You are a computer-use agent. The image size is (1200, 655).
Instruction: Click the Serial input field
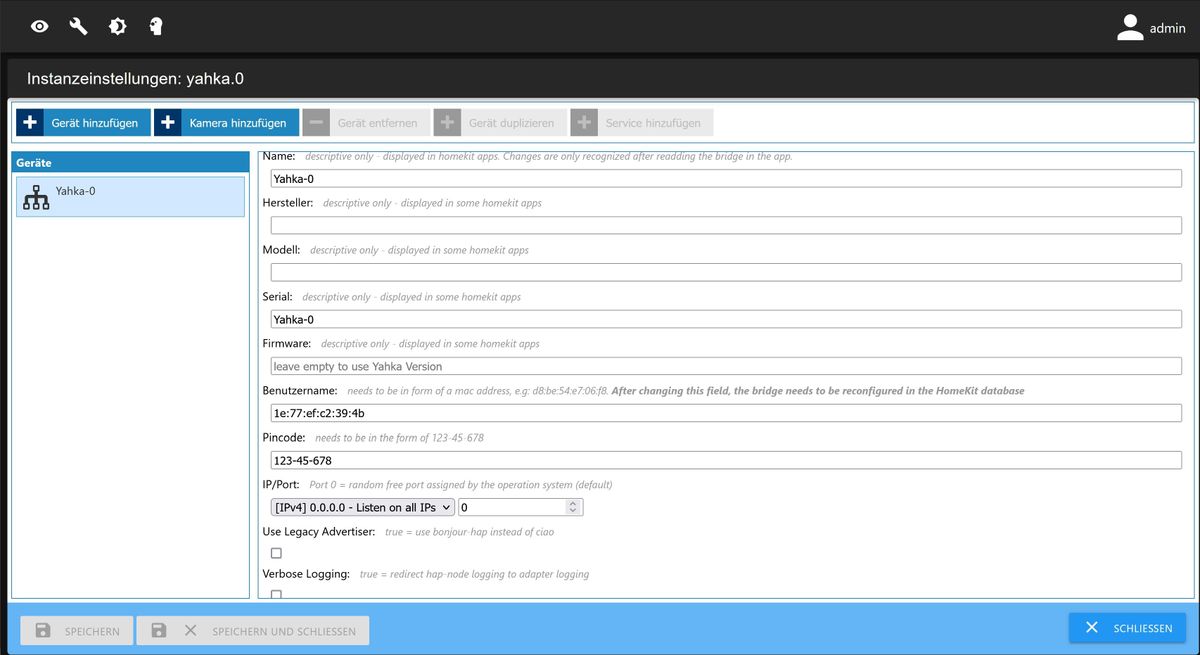(x=726, y=319)
